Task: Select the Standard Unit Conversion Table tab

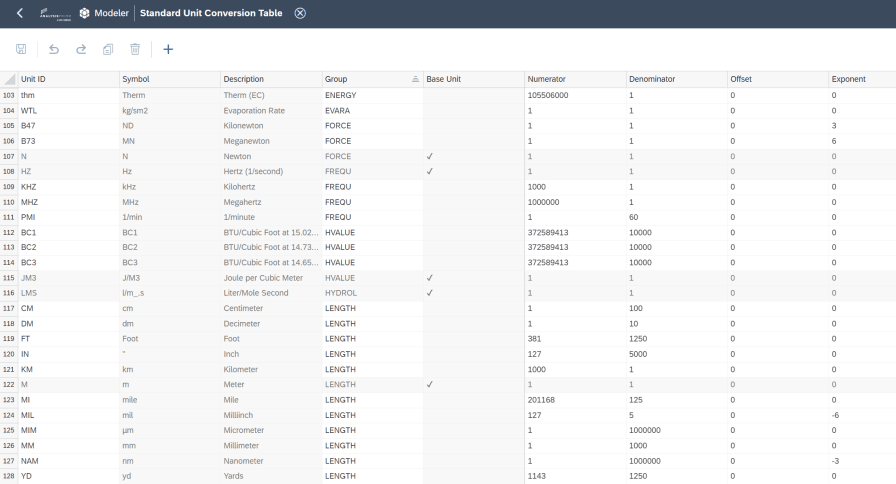Action: [211, 13]
